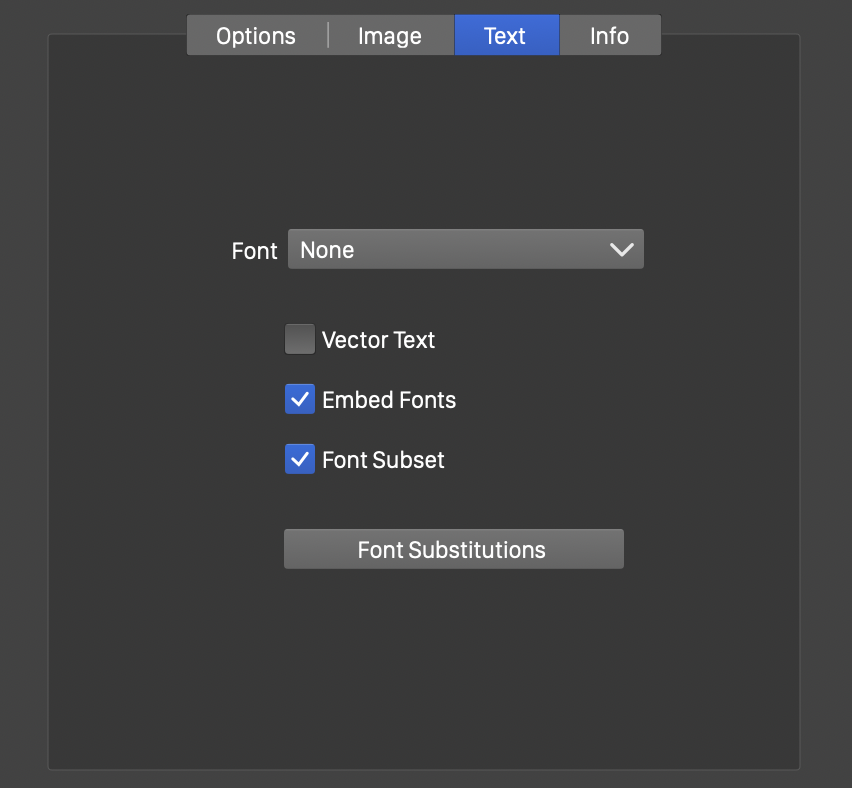Click the blue checkmark icon beside Embed Fonts
Image resolution: width=852 pixels, height=788 pixels.
coord(300,400)
